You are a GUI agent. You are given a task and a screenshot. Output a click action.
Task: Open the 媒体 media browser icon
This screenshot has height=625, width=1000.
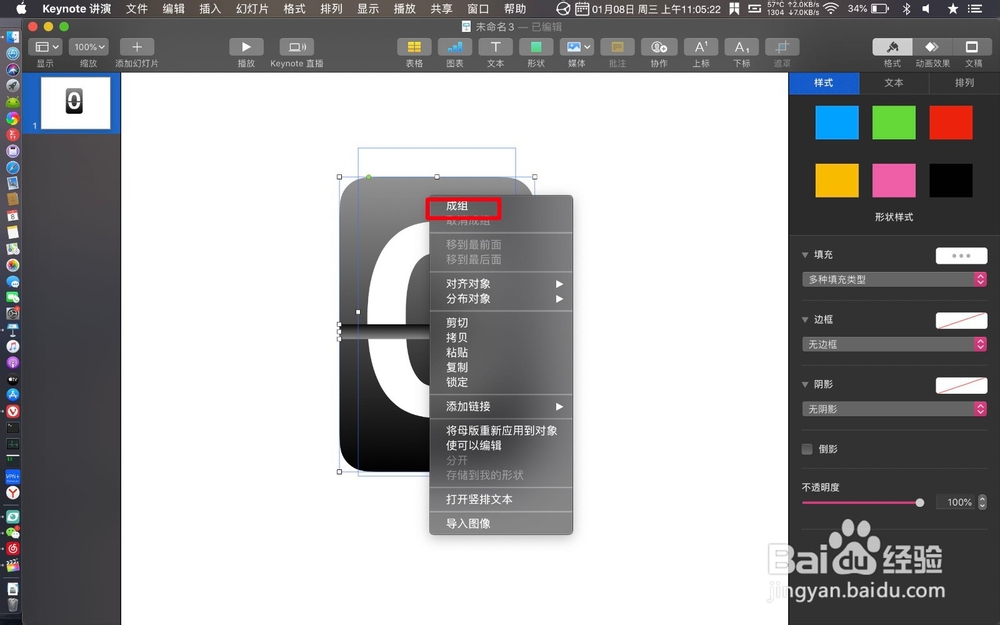tap(576, 46)
